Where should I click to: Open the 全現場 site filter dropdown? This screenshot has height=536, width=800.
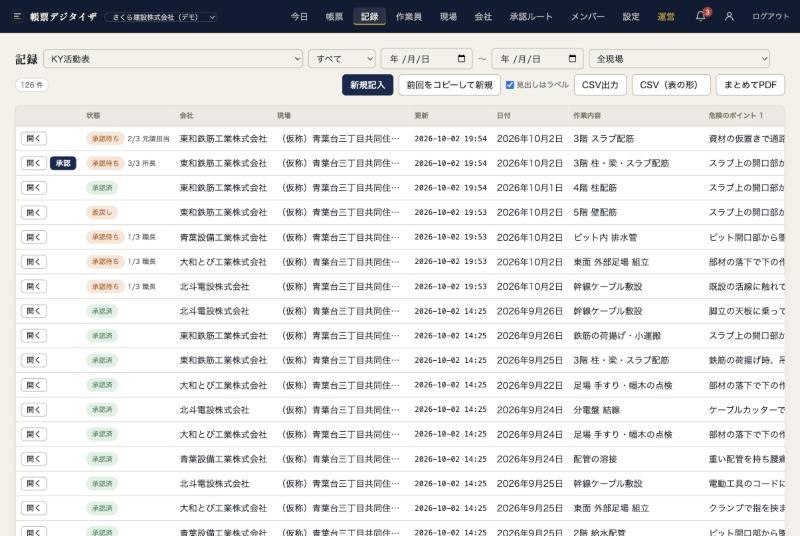[x=679, y=59]
